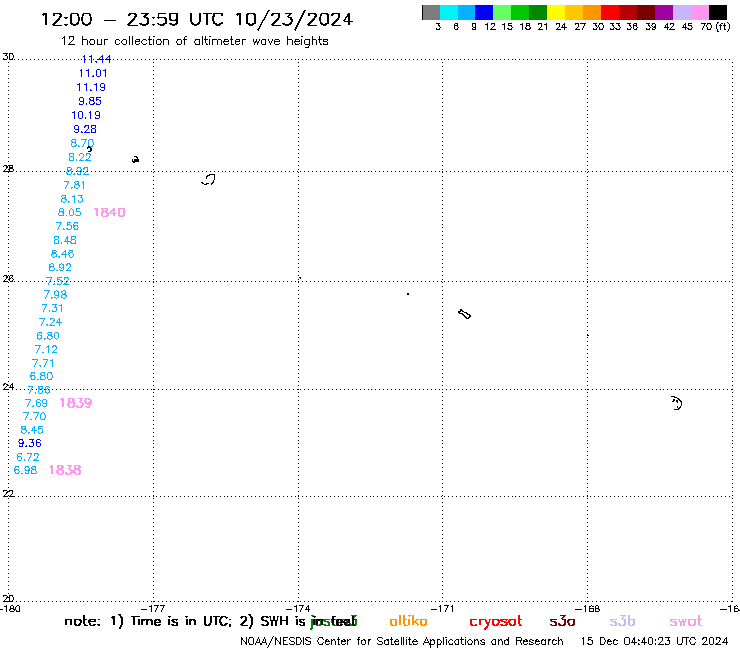The image size is (740, 650).
Task: Click the black swatch at the scale's end
Action: click(718, 12)
